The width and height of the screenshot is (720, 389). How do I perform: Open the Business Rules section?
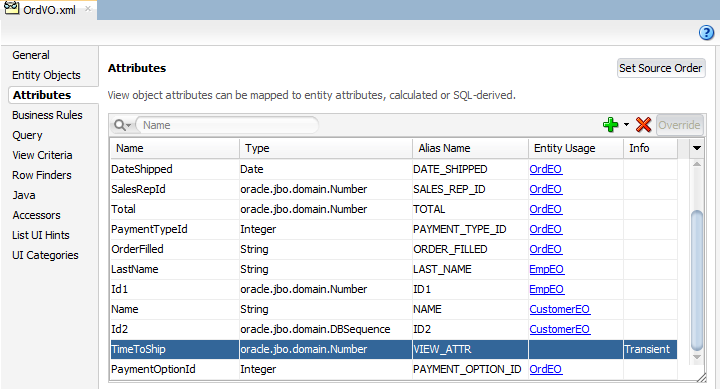[47, 115]
